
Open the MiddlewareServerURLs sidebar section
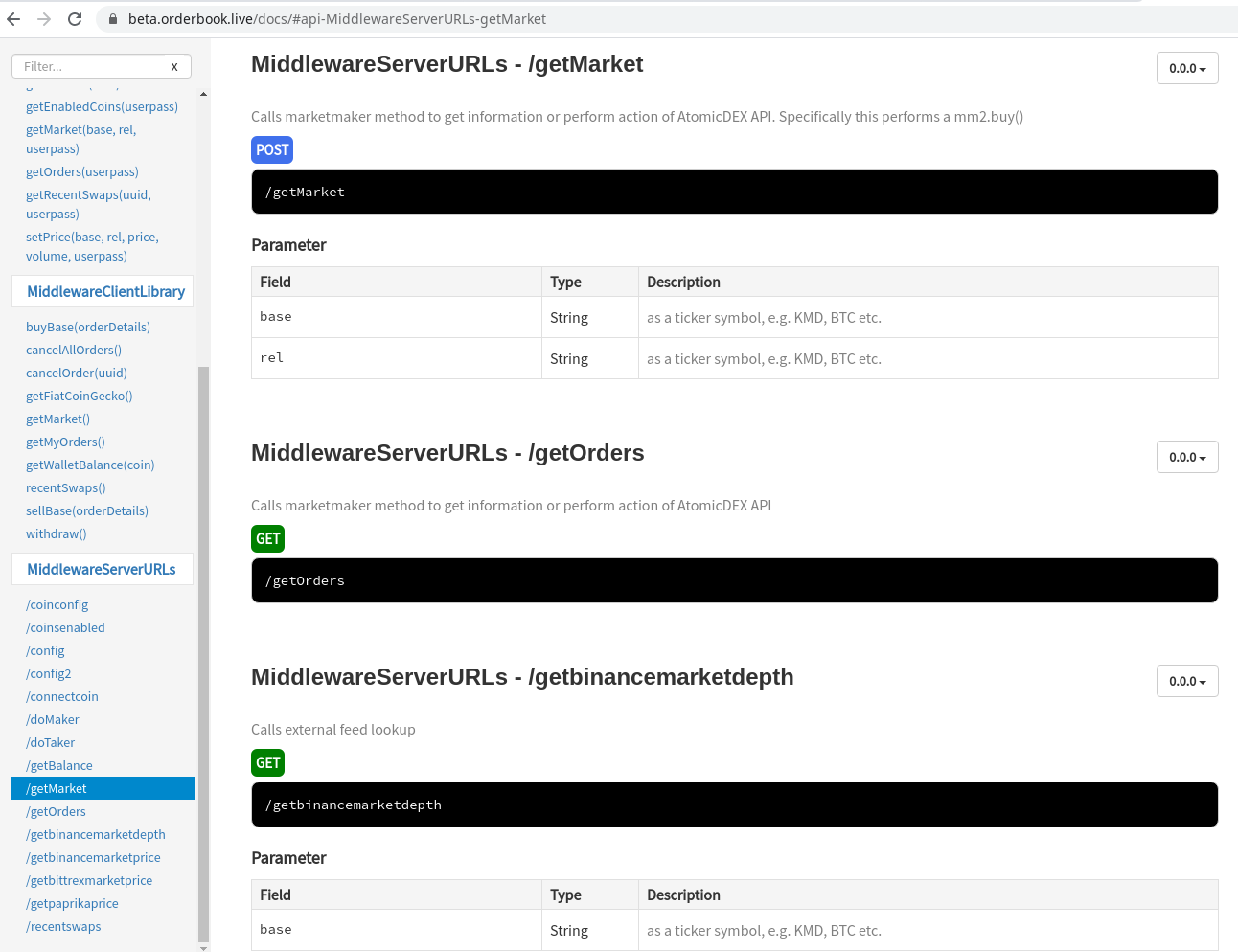pos(102,570)
